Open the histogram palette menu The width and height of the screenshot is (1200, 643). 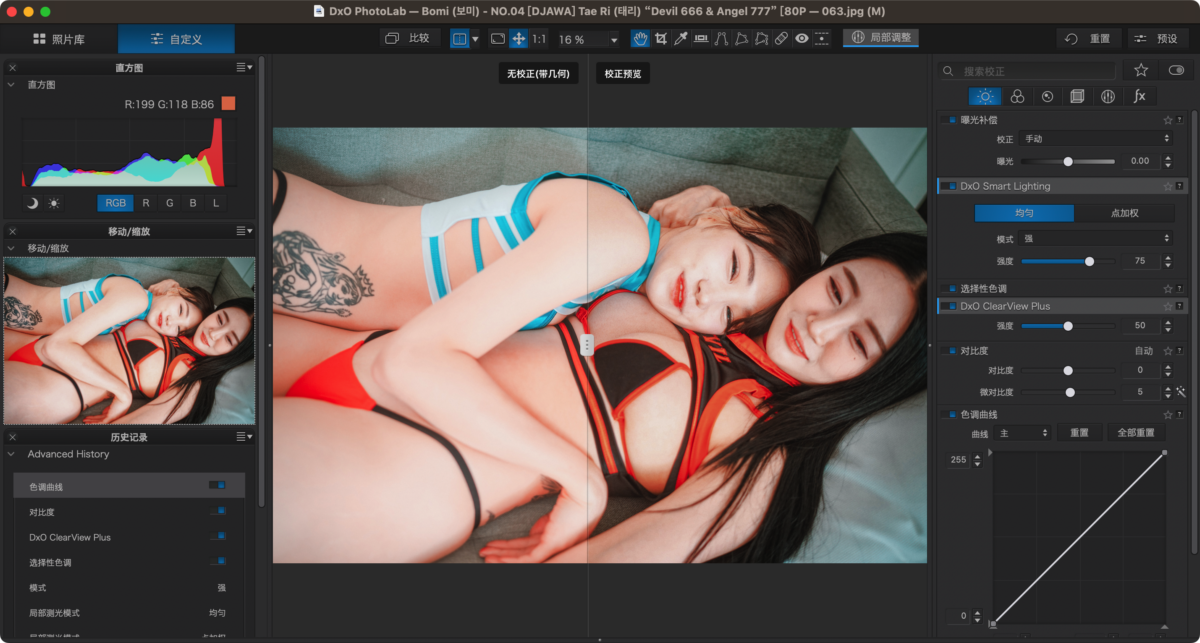point(244,67)
